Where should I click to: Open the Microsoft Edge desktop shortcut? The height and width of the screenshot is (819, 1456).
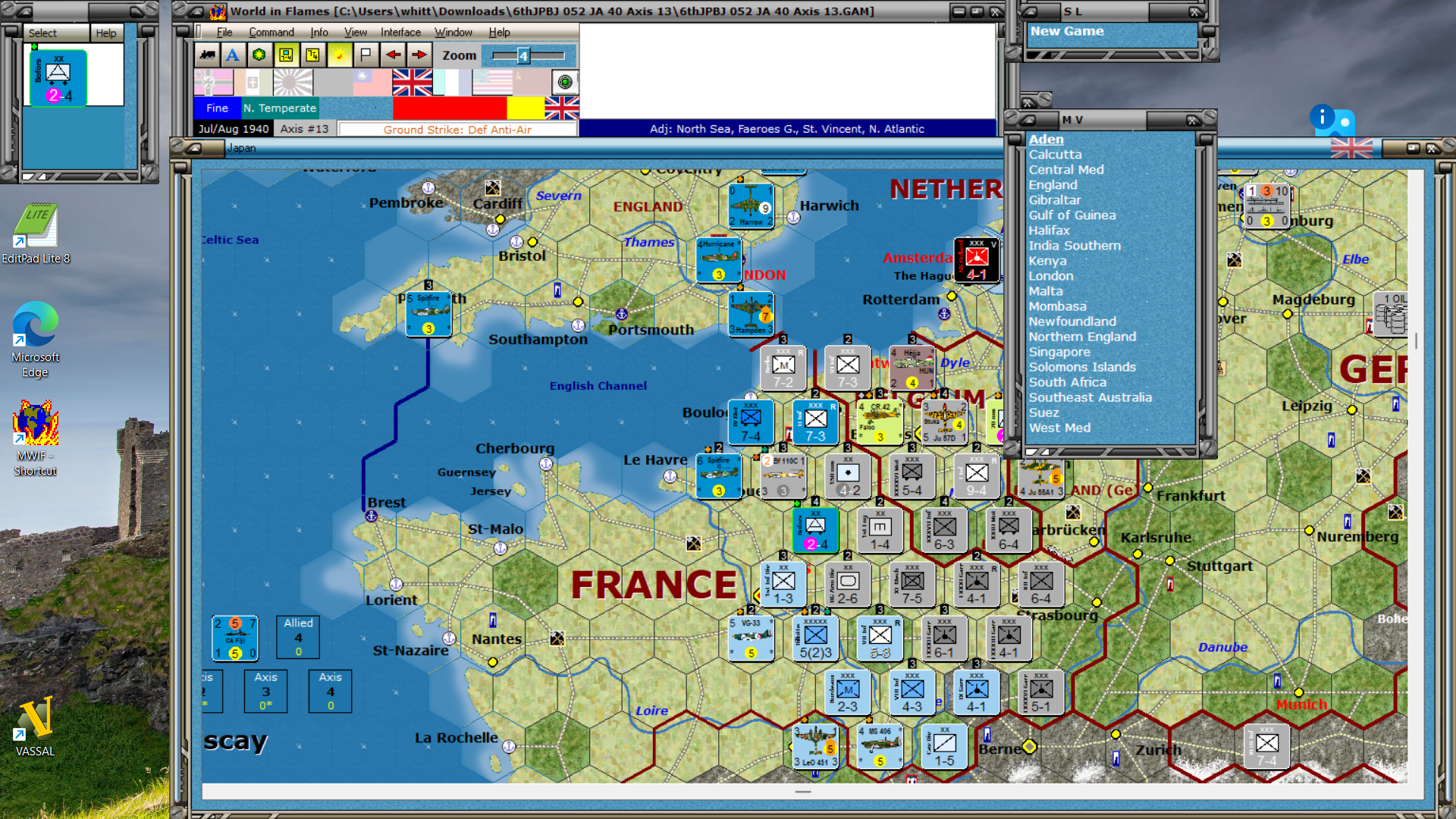coord(35,340)
